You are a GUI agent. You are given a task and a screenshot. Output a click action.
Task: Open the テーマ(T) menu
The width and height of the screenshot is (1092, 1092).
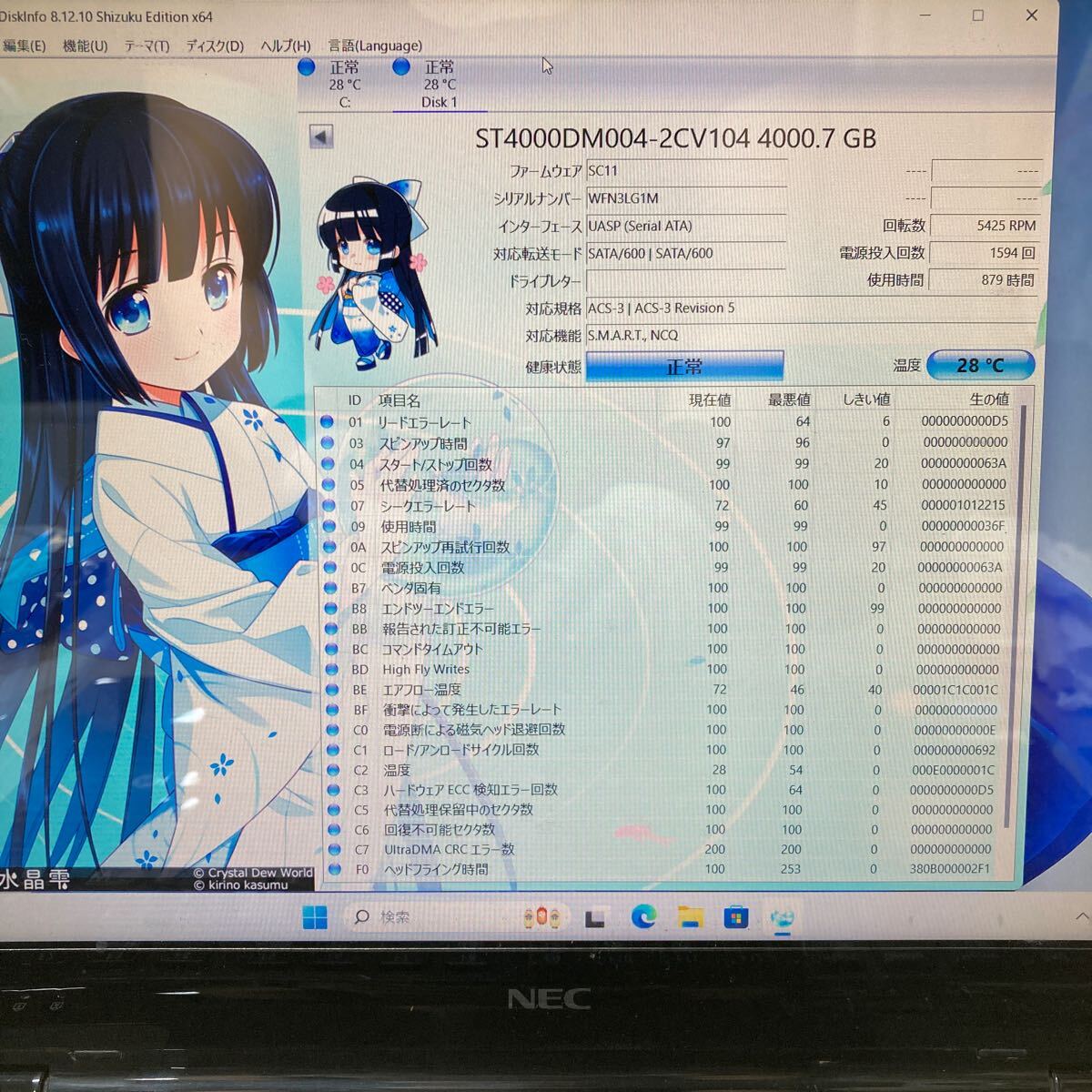(x=147, y=45)
